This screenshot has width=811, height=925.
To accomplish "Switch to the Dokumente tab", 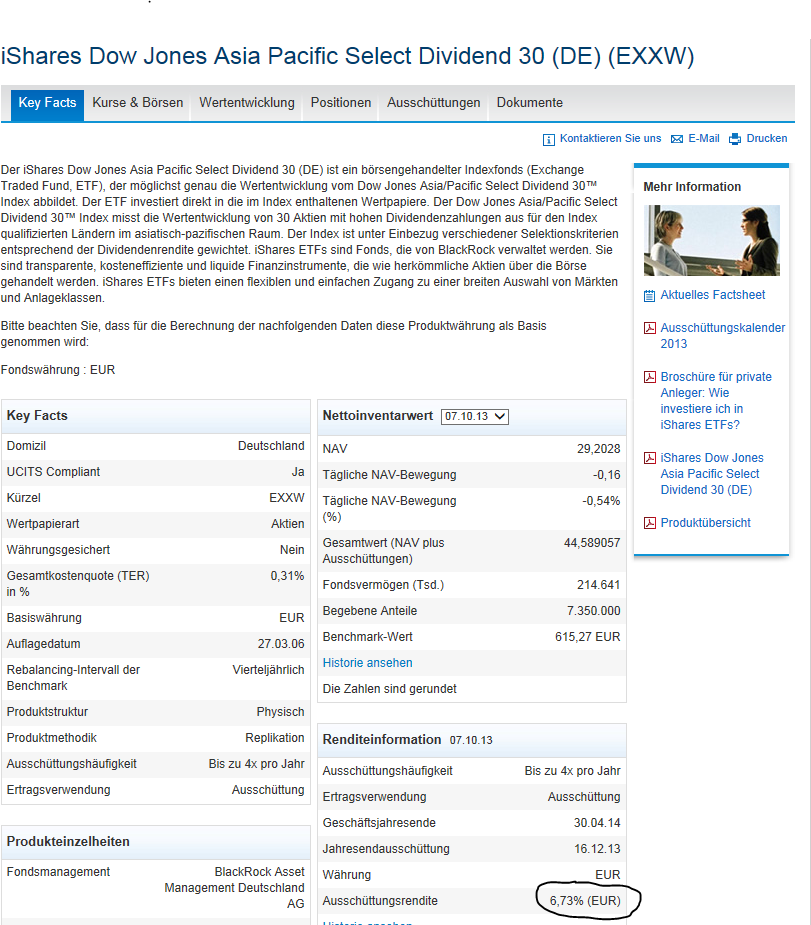I will tap(530, 103).
